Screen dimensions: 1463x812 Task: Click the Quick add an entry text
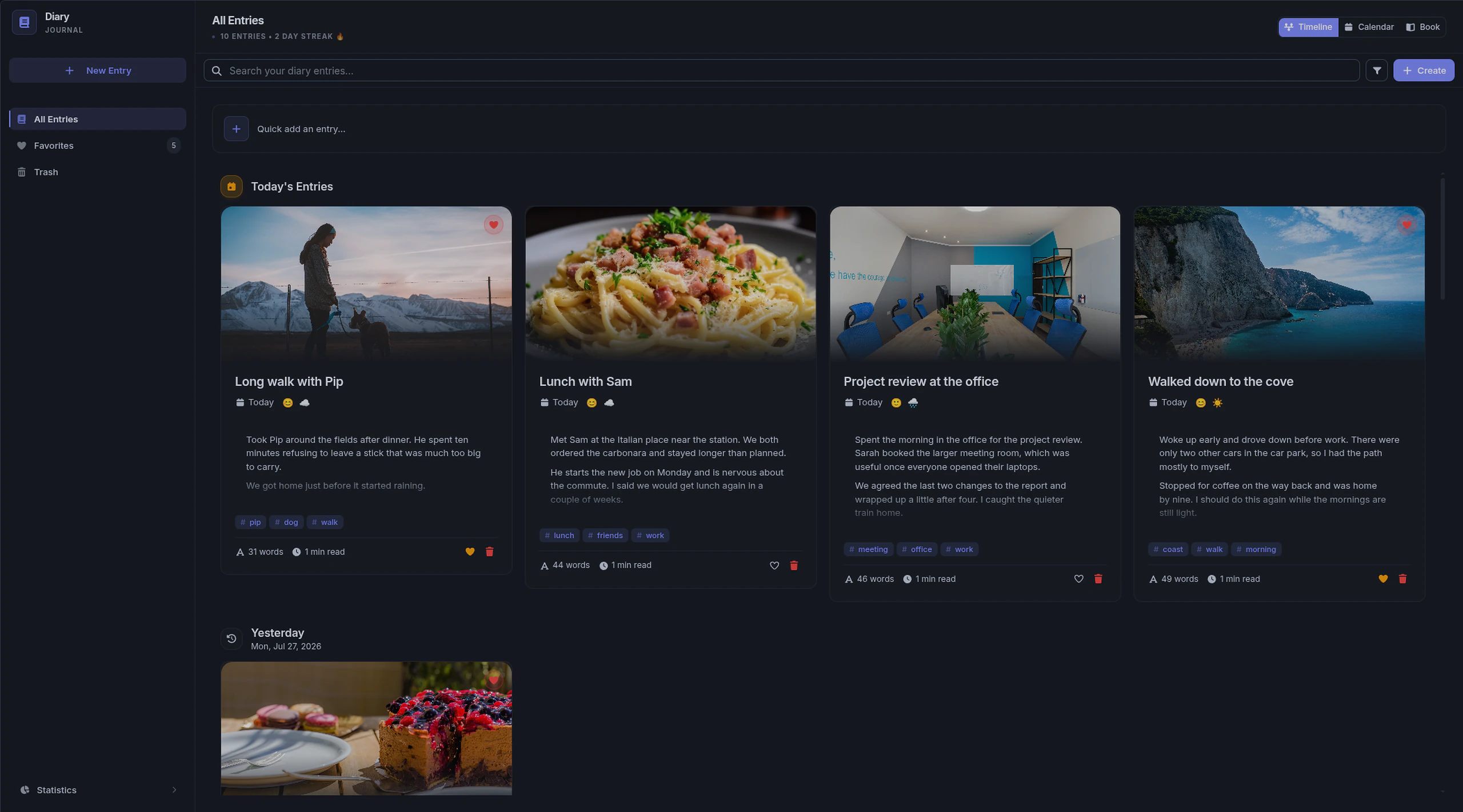point(301,129)
